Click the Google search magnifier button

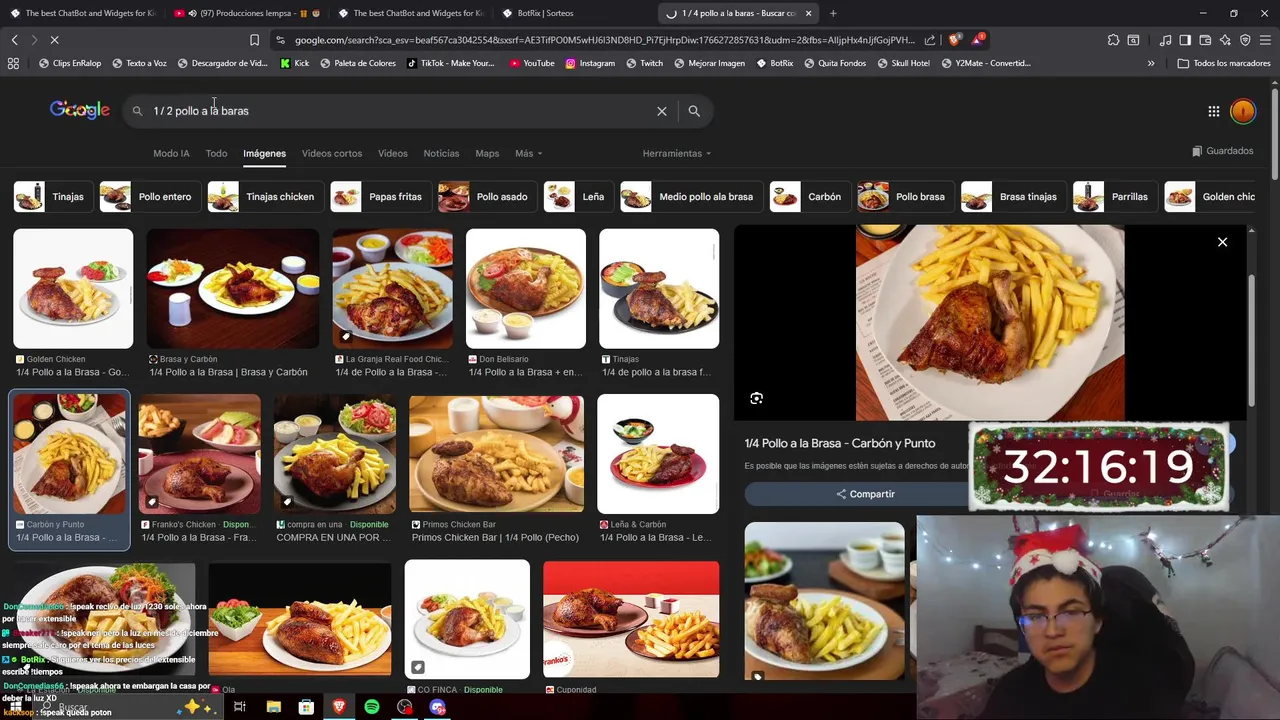pyautogui.click(x=694, y=111)
